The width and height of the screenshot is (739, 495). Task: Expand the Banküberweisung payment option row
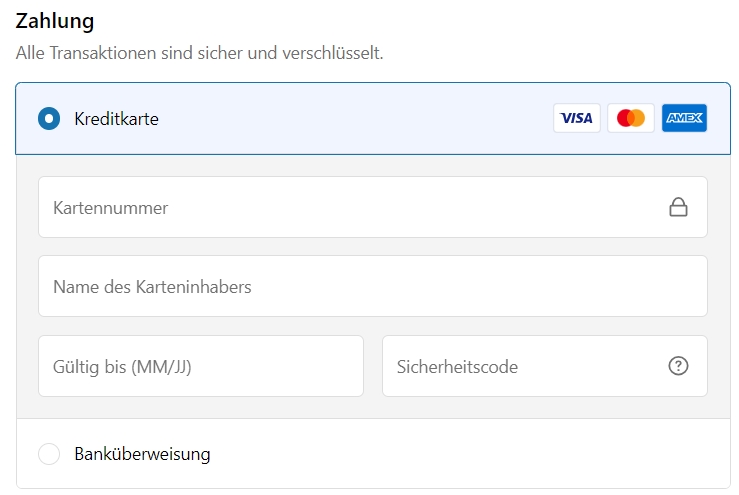click(x=373, y=454)
